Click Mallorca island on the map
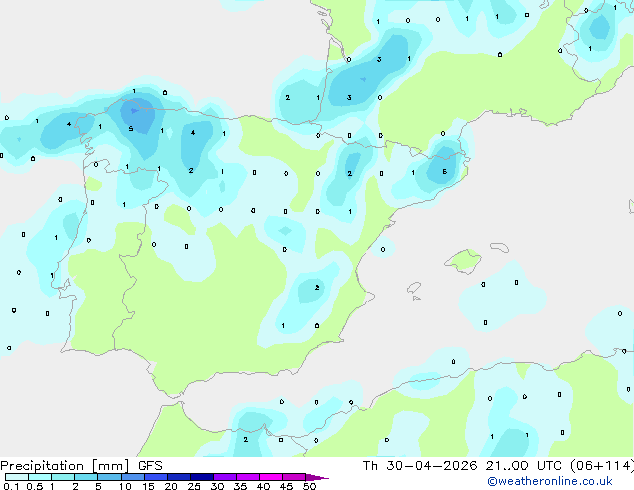This screenshot has height=490, width=634. click(x=463, y=261)
